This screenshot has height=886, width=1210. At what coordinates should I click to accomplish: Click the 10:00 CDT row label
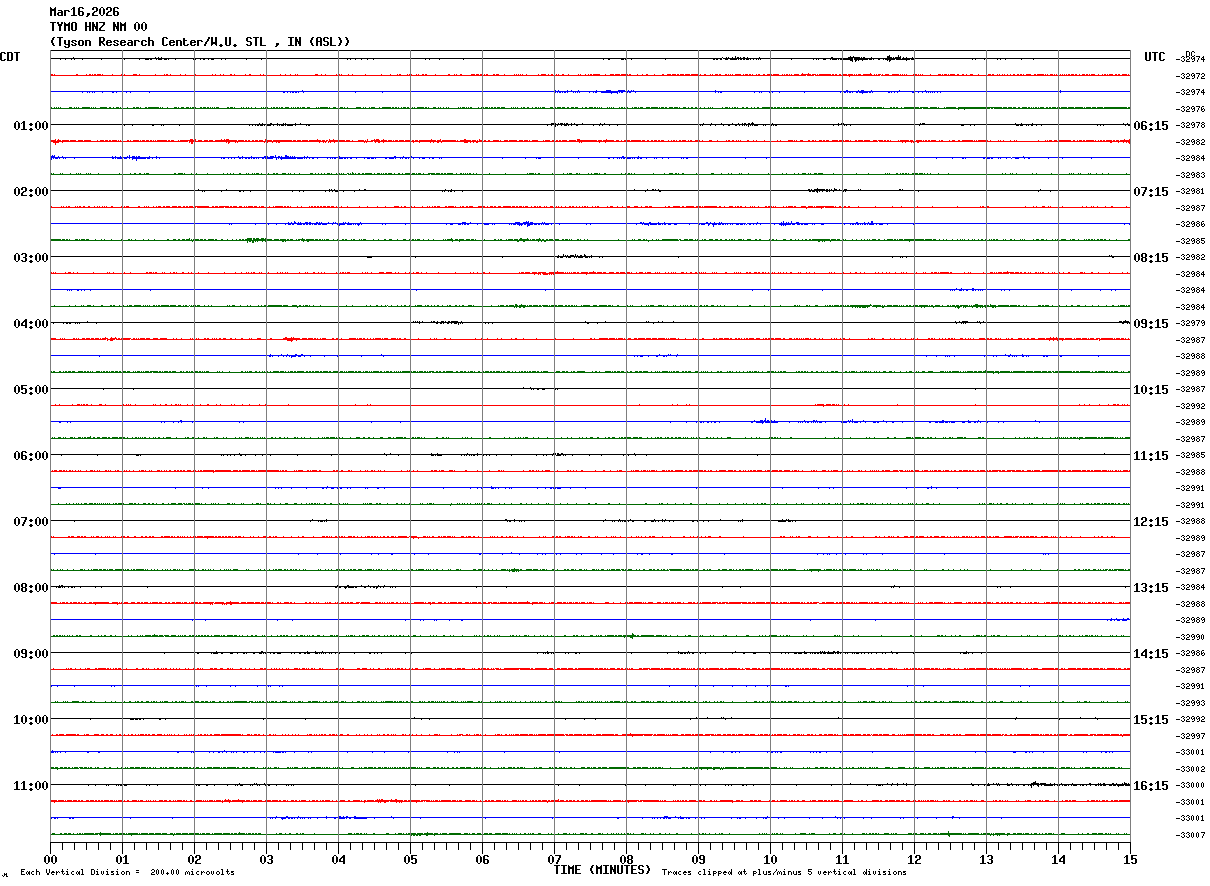point(31,720)
